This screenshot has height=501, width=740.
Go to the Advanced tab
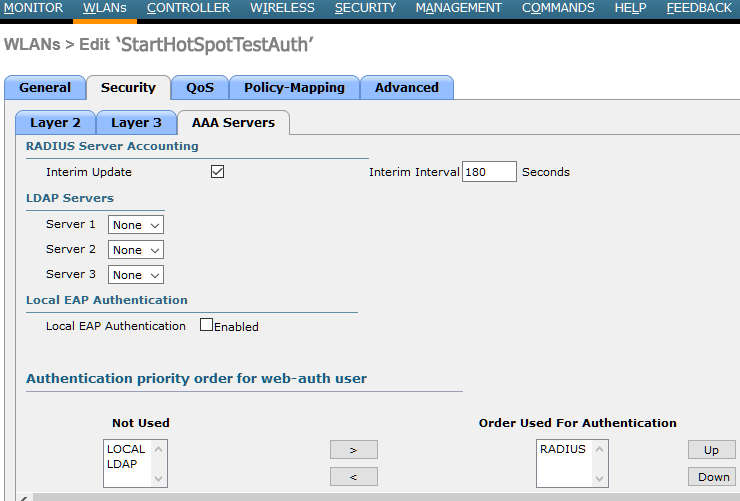(x=406, y=88)
